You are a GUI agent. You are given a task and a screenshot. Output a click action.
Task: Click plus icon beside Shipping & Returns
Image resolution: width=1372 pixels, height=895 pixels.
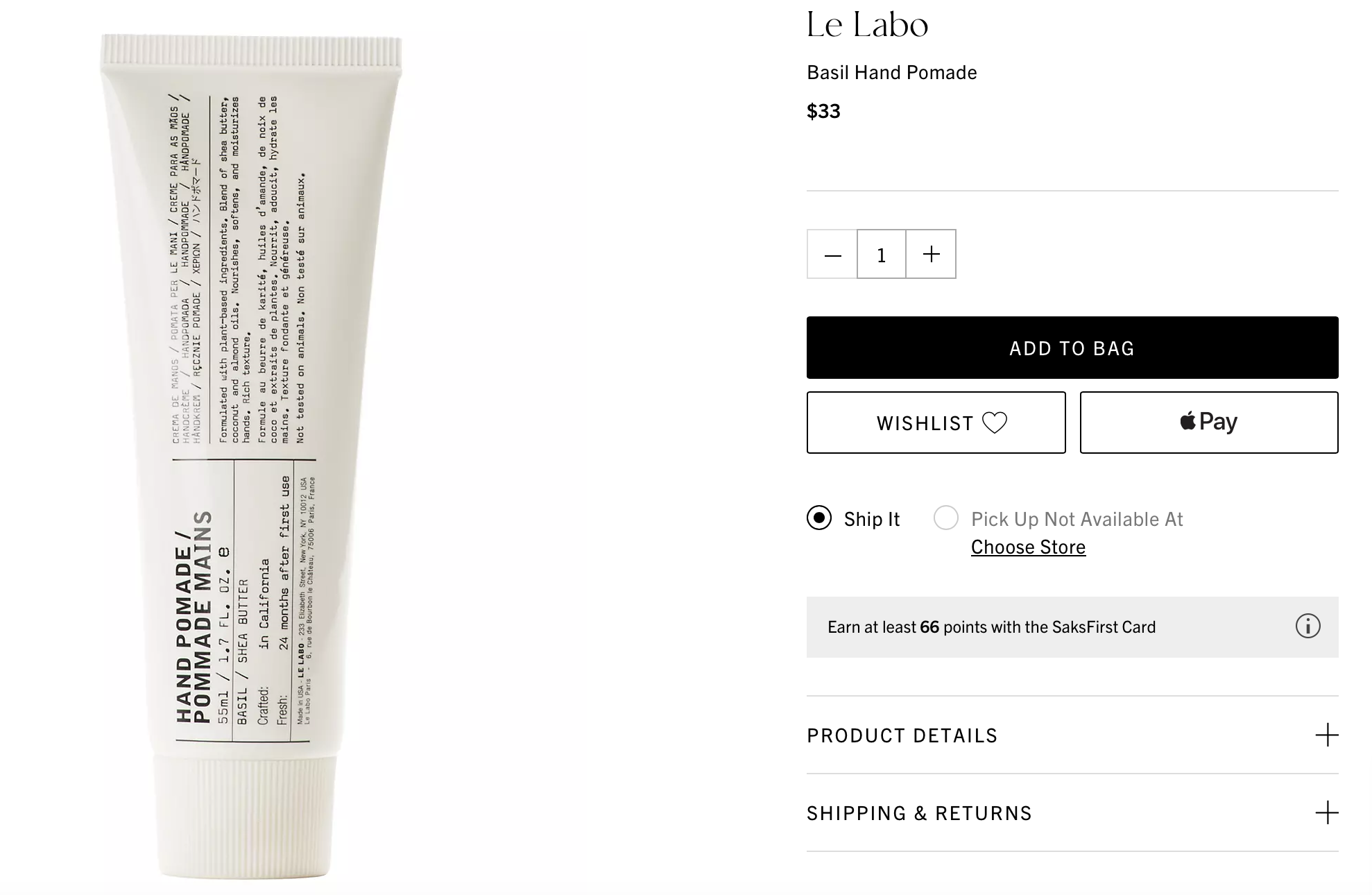pyautogui.click(x=1326, y=813)
